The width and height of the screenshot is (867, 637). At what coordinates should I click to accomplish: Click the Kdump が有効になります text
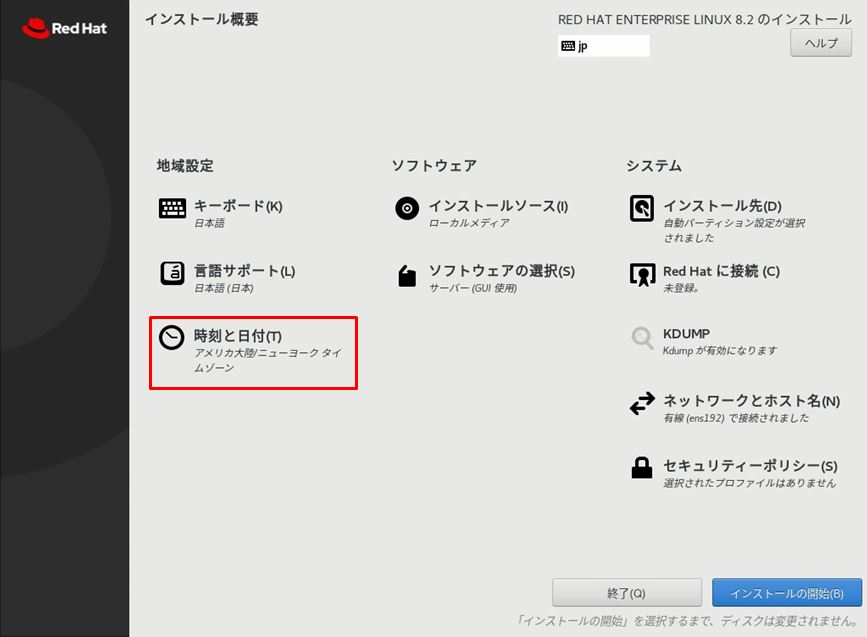pyautogui.click(x=719, y=351)
